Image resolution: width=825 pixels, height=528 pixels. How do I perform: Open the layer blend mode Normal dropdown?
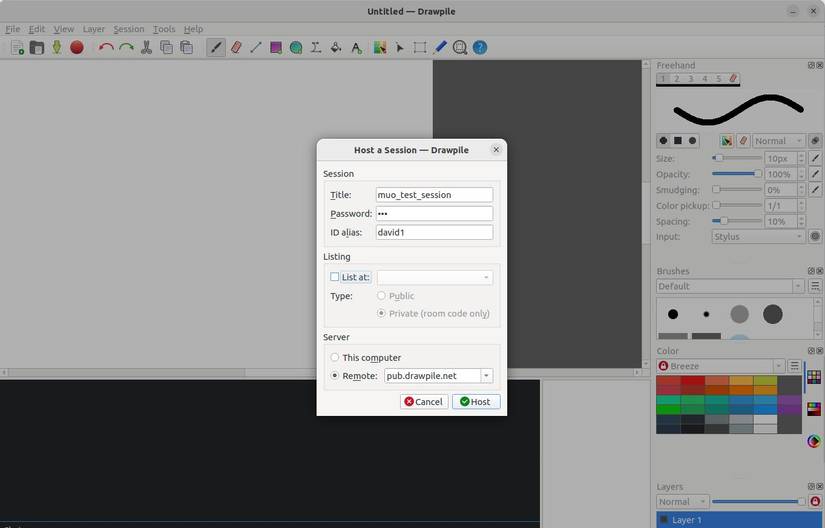coord(682,502)
